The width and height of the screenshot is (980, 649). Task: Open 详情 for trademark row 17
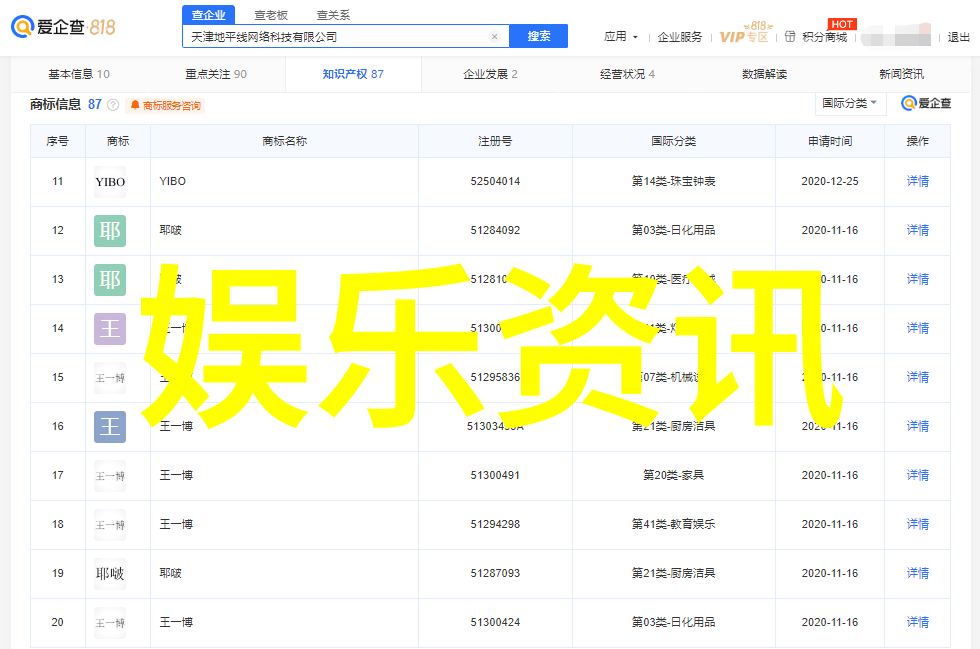point(918,475)
